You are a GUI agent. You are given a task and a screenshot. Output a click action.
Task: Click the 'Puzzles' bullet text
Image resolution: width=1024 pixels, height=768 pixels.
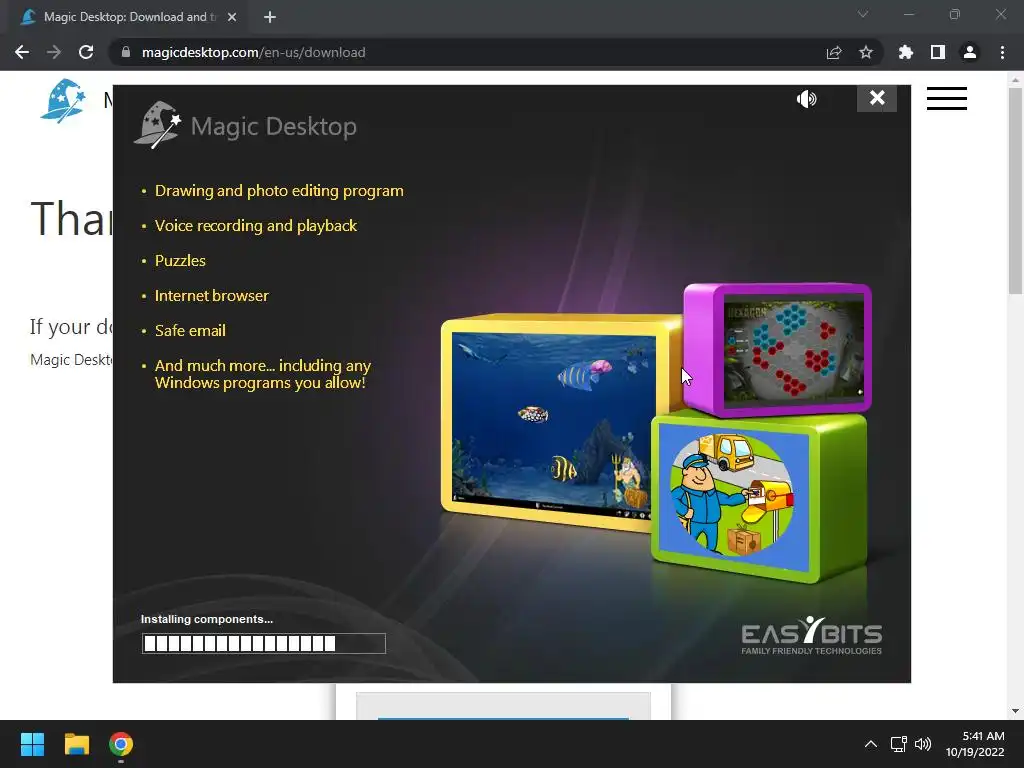pyautogui.click(x=180, y=261)
